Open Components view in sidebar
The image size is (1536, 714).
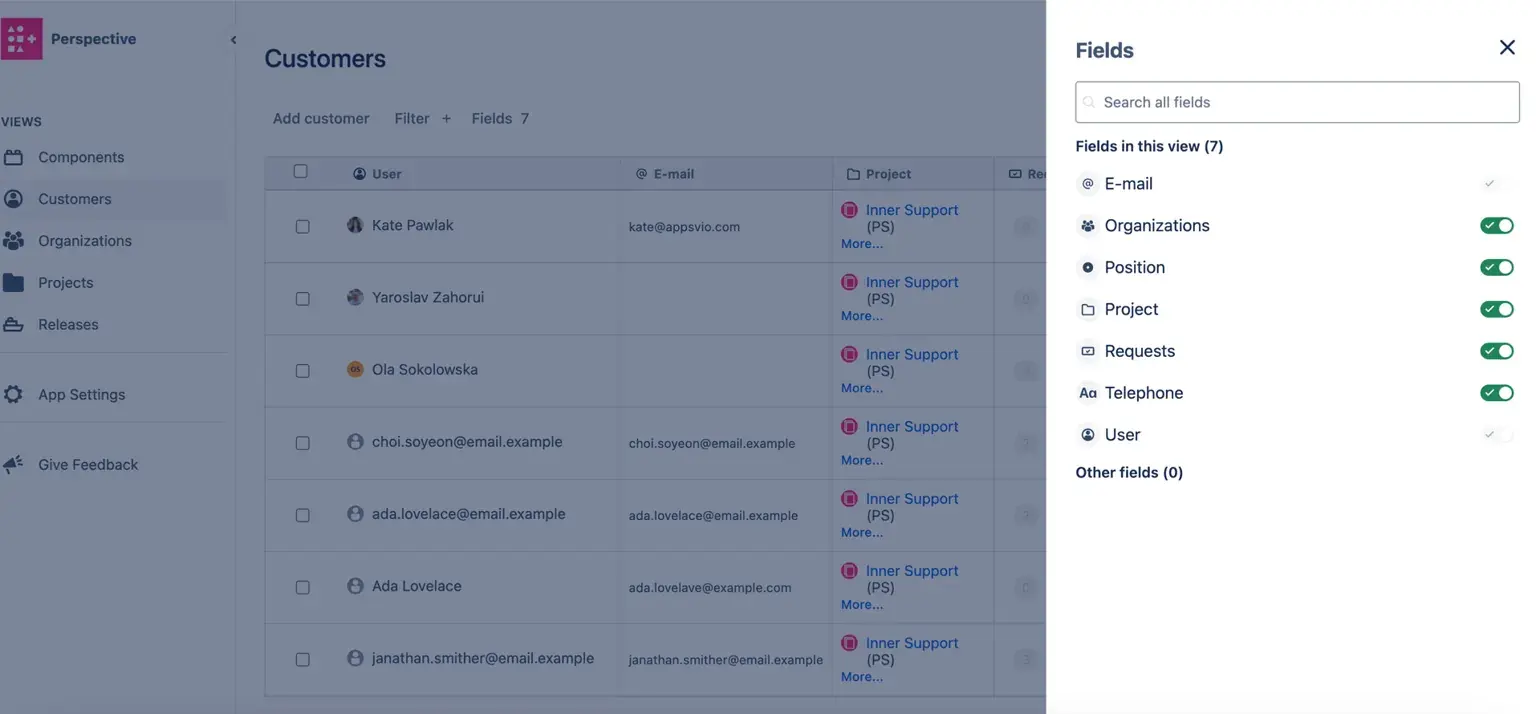coord(81,157)
